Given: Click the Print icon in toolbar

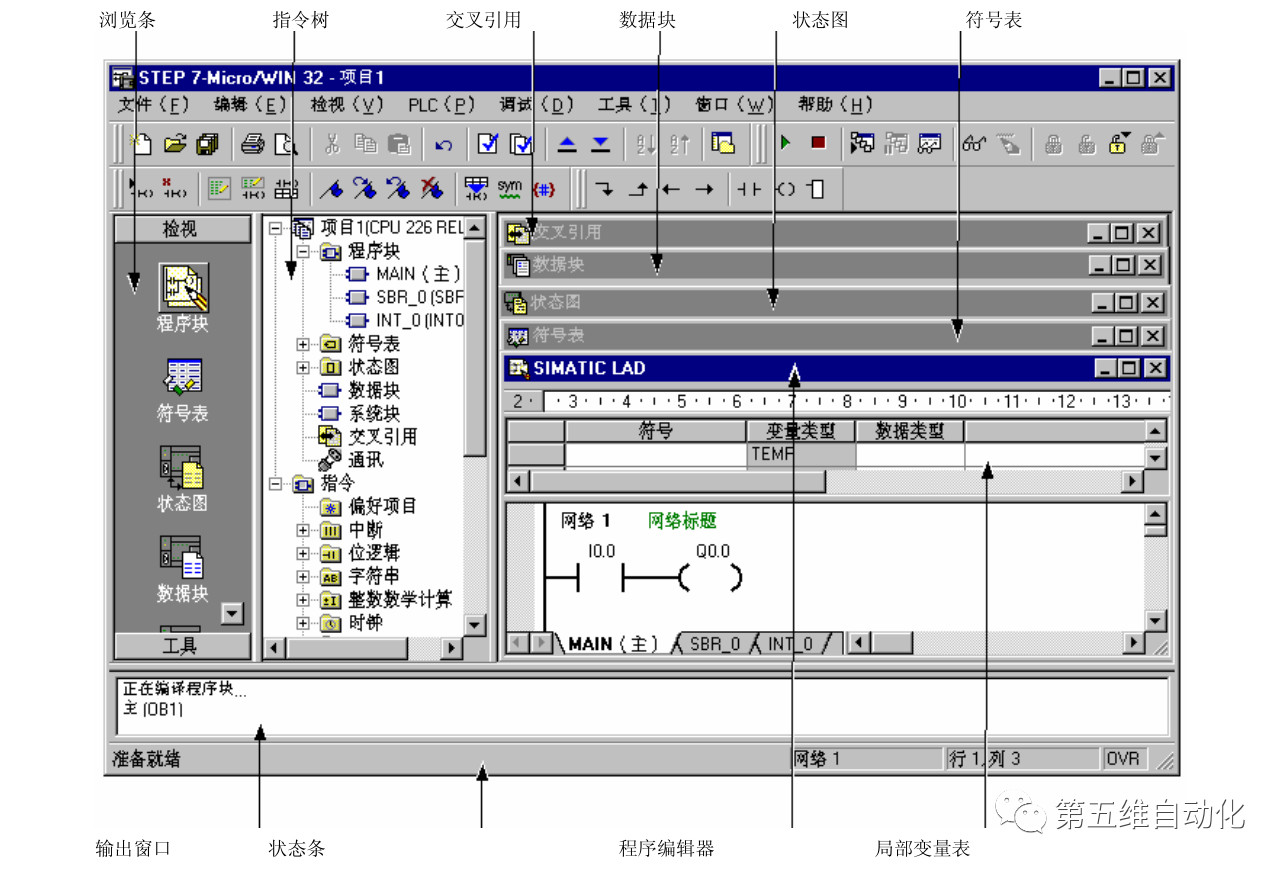Looking at the screenshot, I should click(252, 144).
